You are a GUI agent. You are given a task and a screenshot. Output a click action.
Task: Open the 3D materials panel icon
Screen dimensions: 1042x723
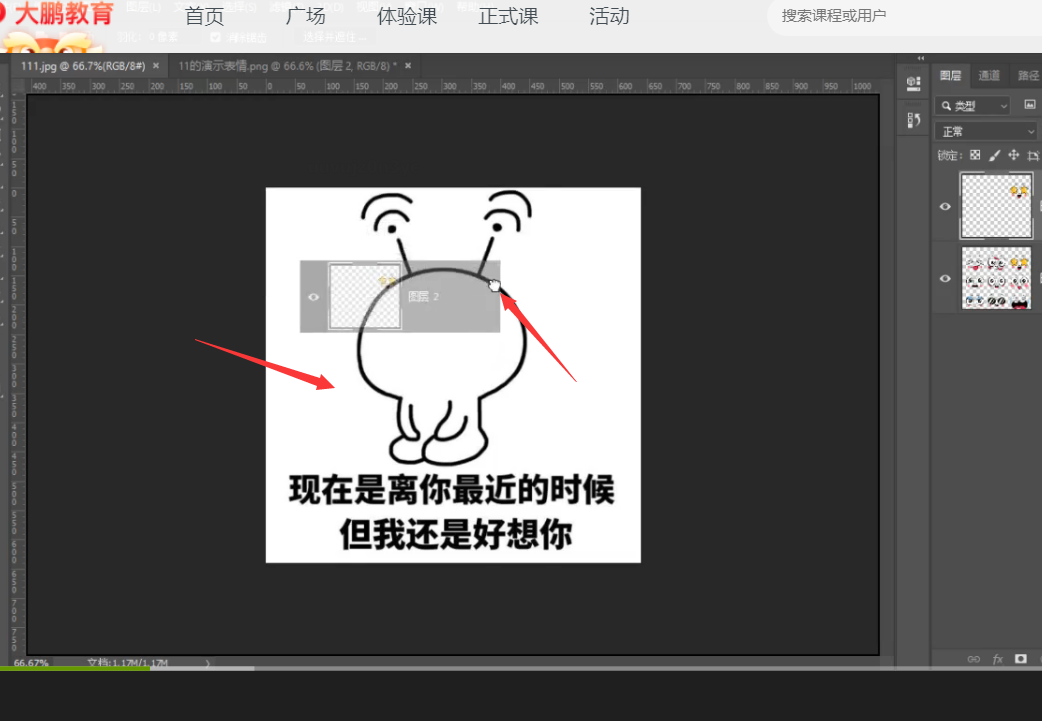tap(914, 83)
